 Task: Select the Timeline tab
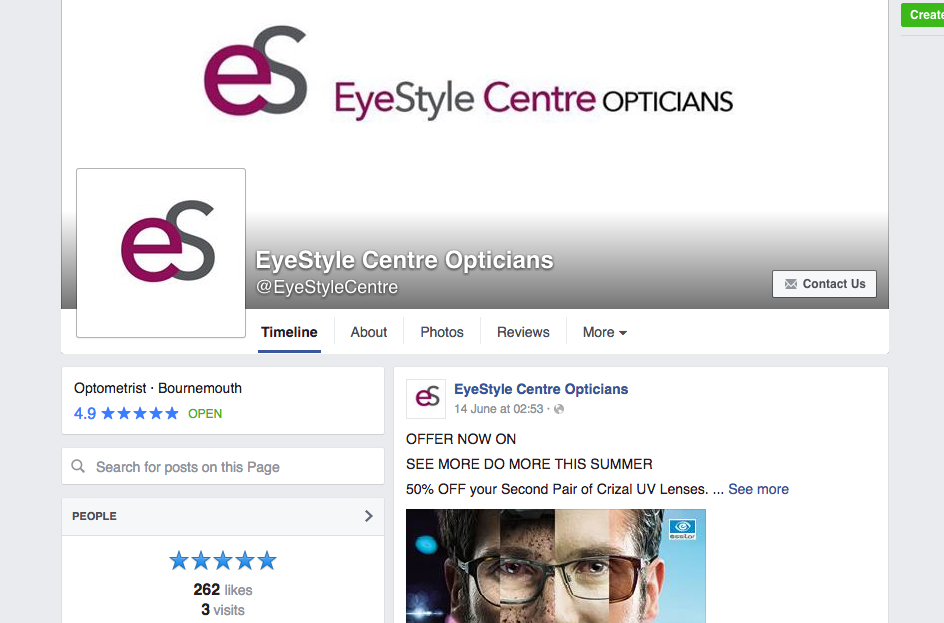[289, 332]
